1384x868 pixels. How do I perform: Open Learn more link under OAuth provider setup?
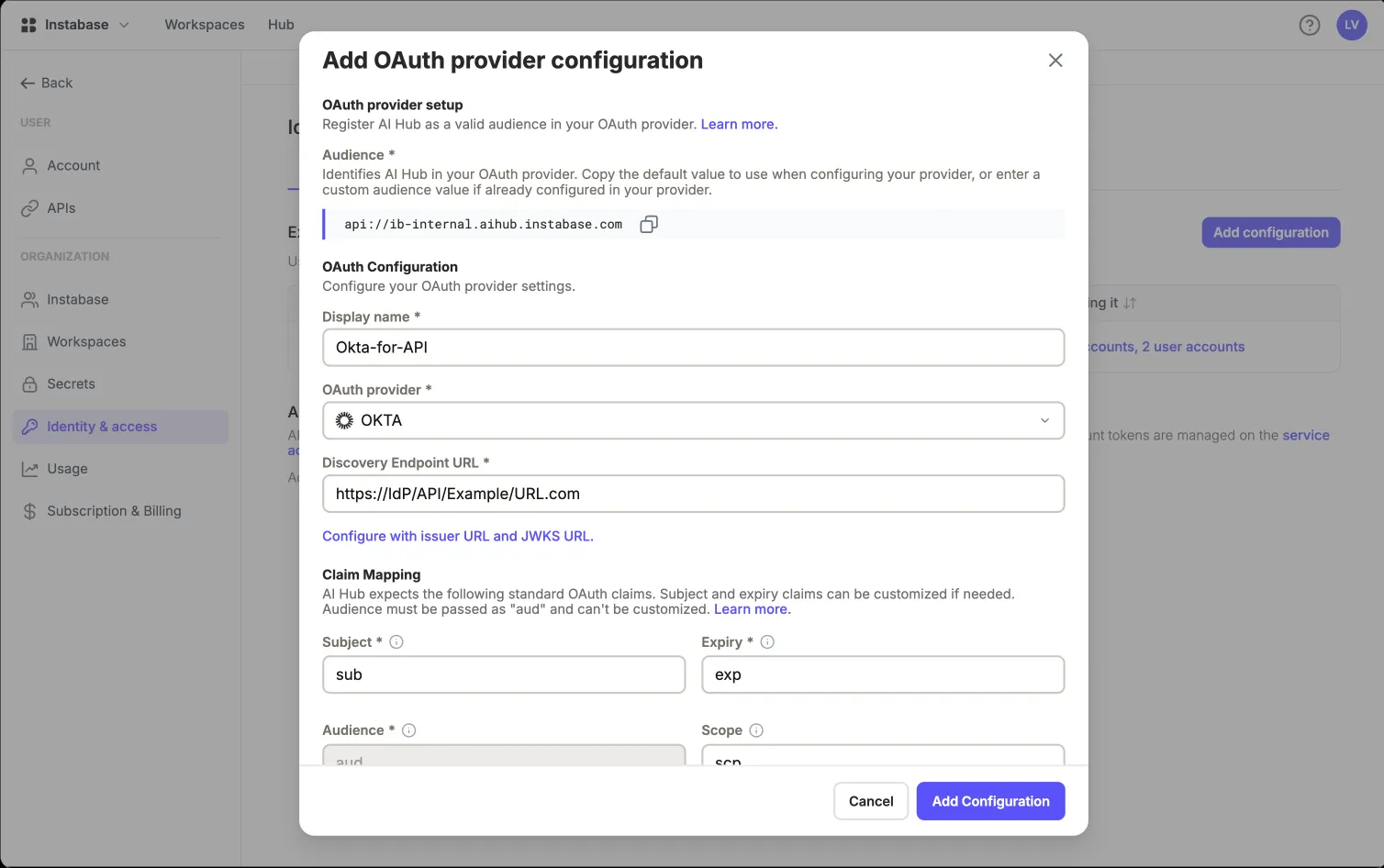pyautogui.click(x=739, y=125)
